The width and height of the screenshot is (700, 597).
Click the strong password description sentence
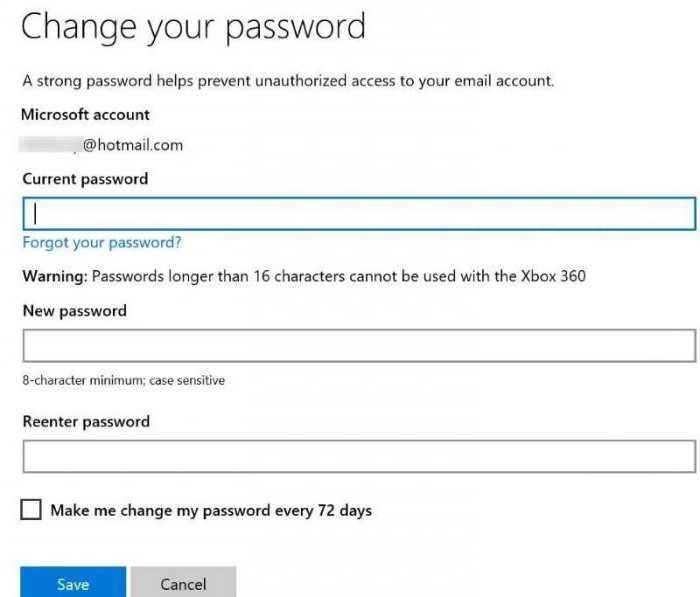click(x=288, y=81)
